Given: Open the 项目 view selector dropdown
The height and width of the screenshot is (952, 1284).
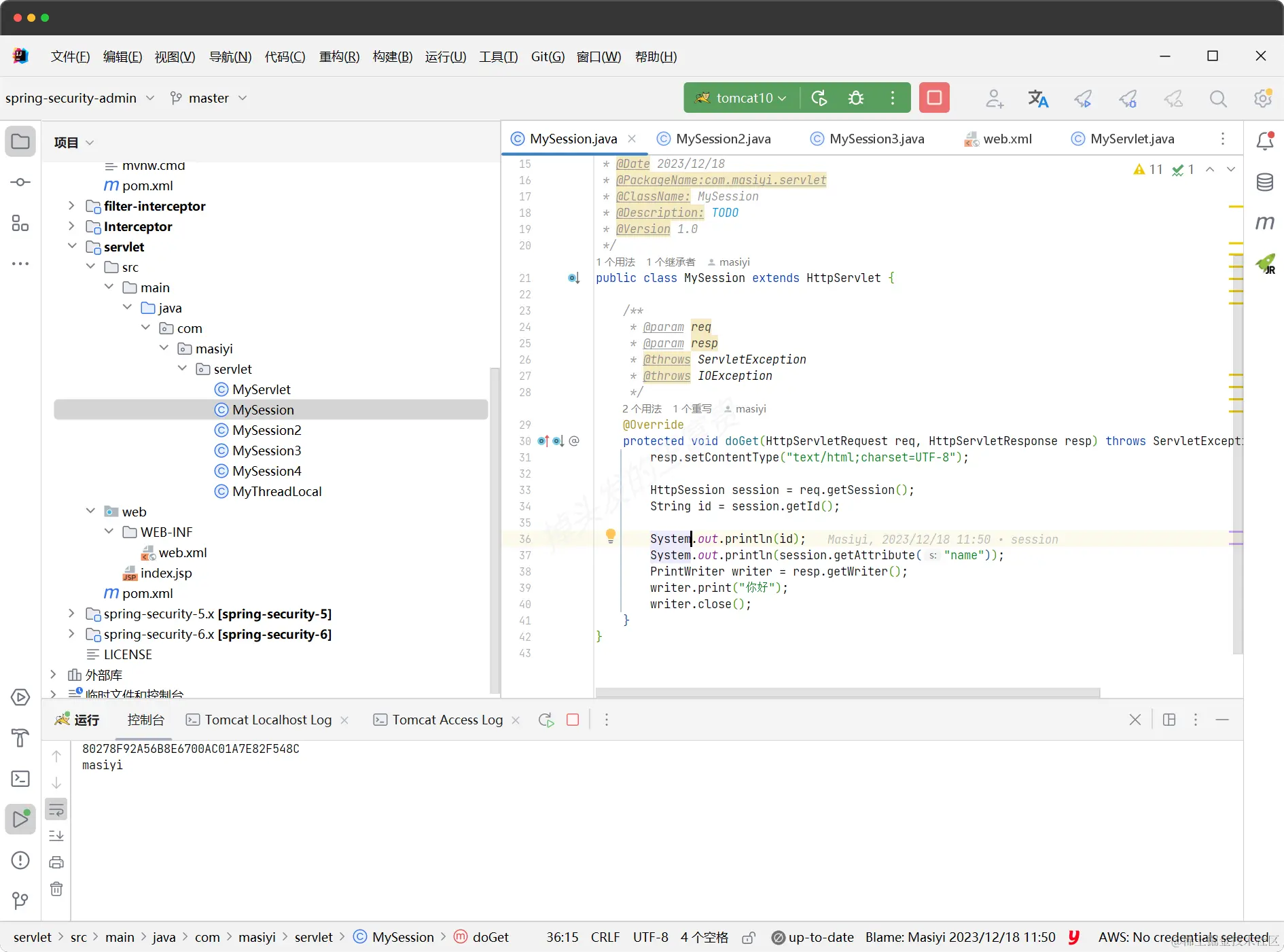Looking at the screenshot, I should click(x=73, y=142).
